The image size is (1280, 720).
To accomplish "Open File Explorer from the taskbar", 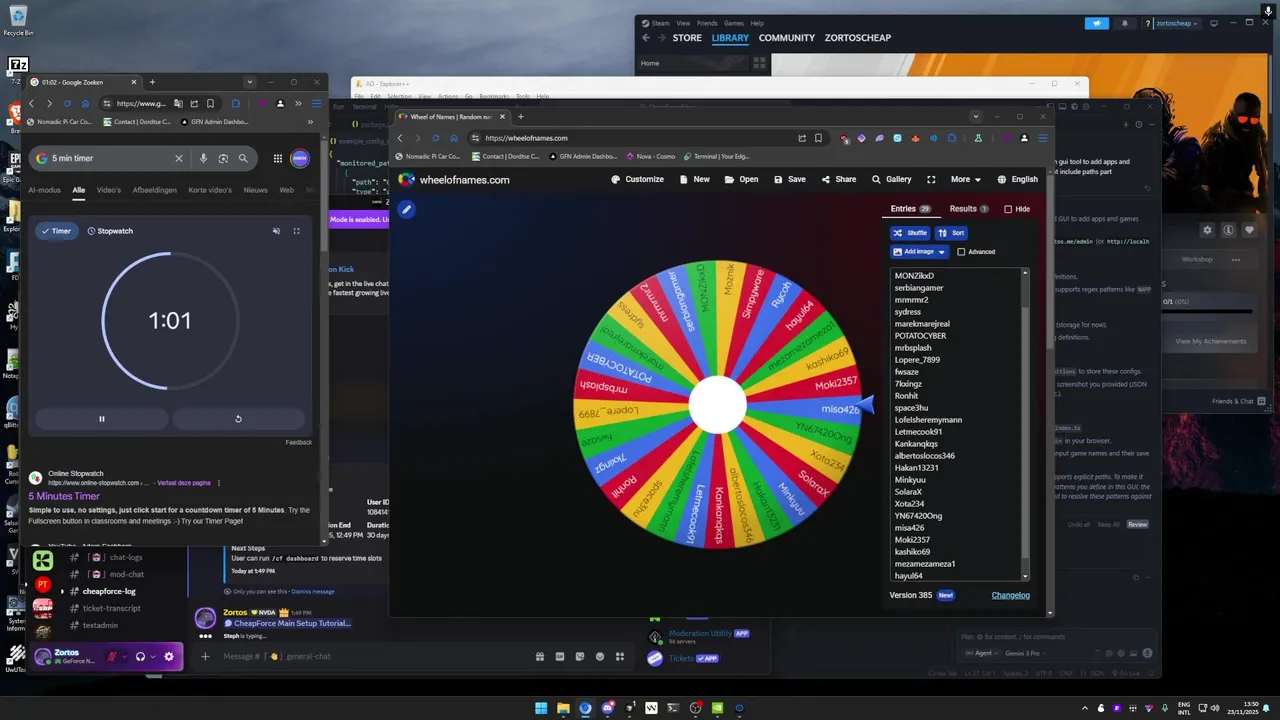I will pyautogui.click(x=563, y=708).
